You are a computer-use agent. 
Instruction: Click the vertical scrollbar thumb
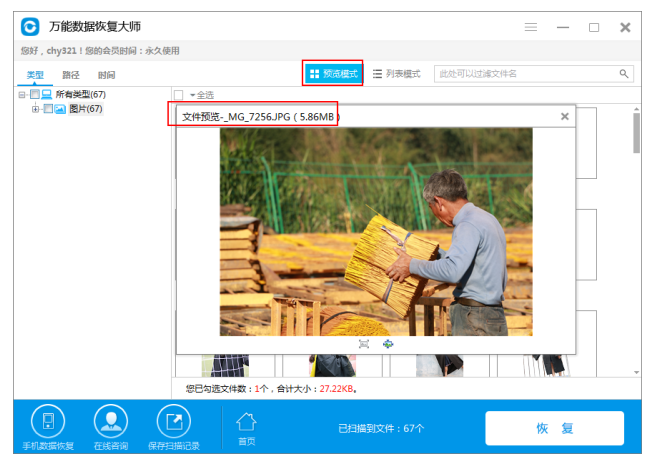tap(636, 133)
